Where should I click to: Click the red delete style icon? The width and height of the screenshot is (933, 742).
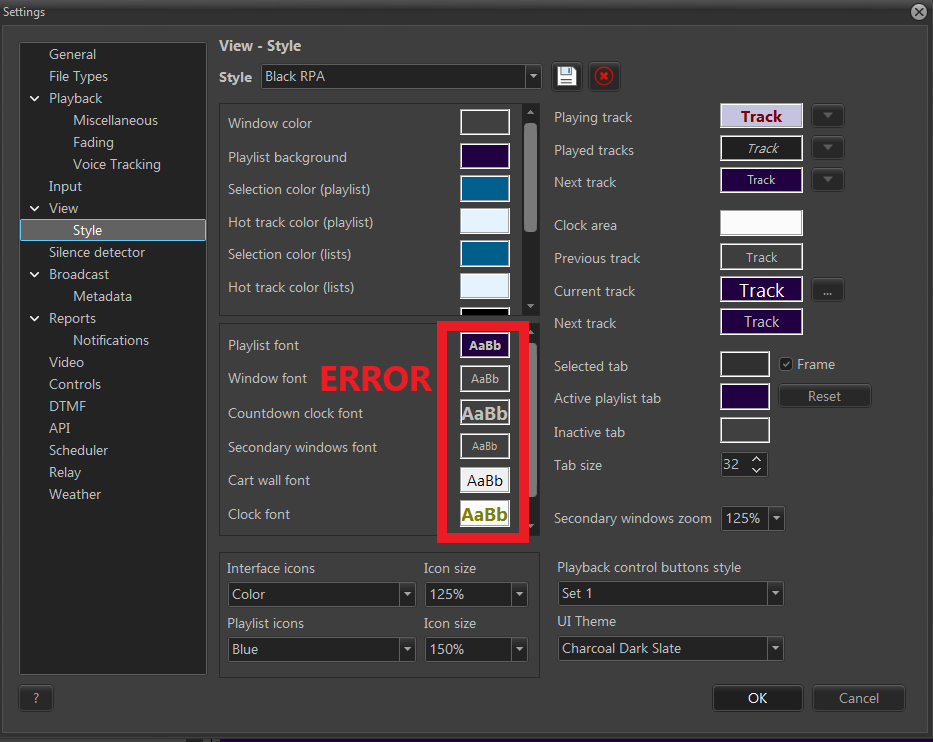point(603,76)
